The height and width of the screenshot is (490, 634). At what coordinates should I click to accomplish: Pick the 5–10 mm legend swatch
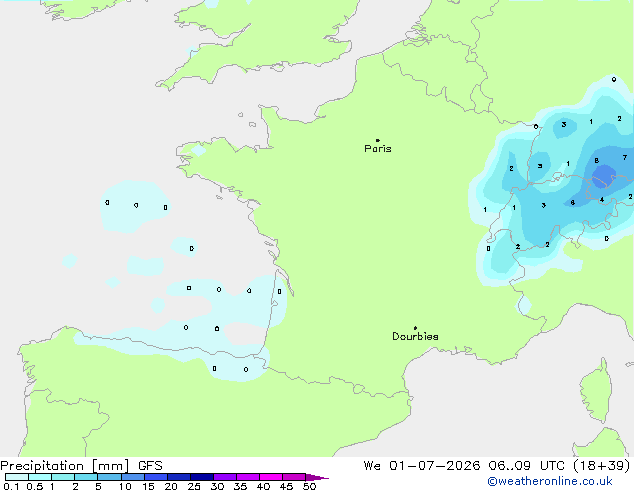pyautogui.click(x=109, y=477)
